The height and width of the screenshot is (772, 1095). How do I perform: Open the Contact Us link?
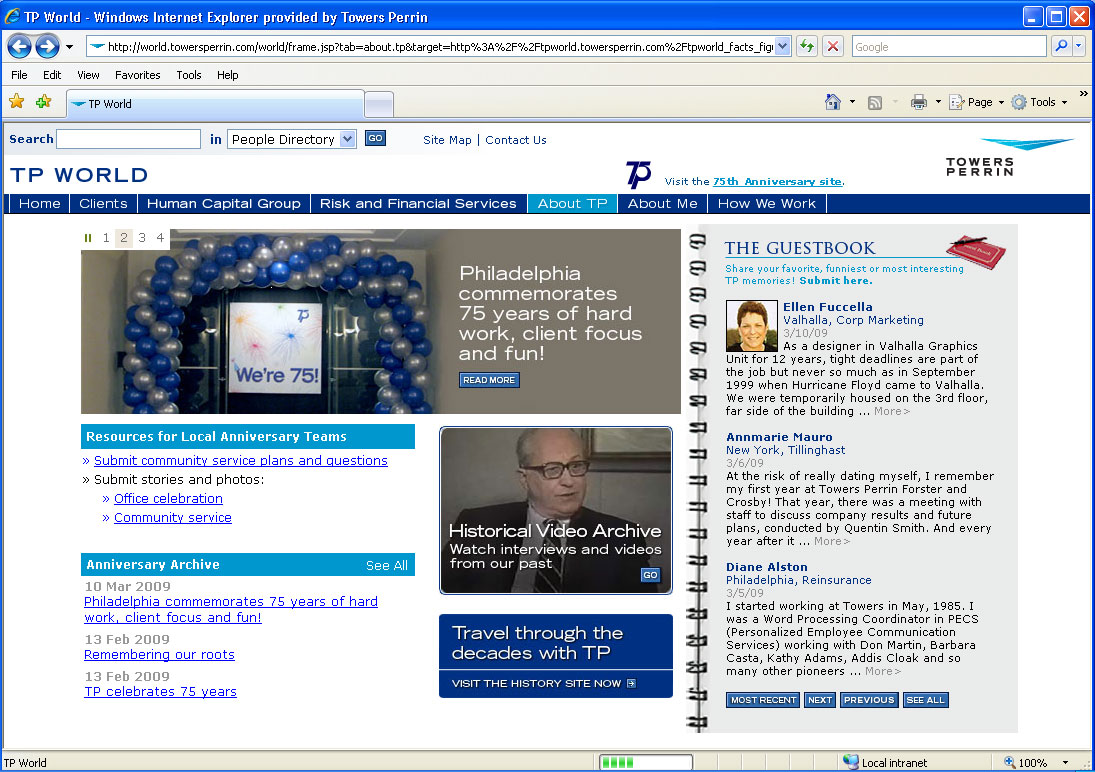[516, 140]
